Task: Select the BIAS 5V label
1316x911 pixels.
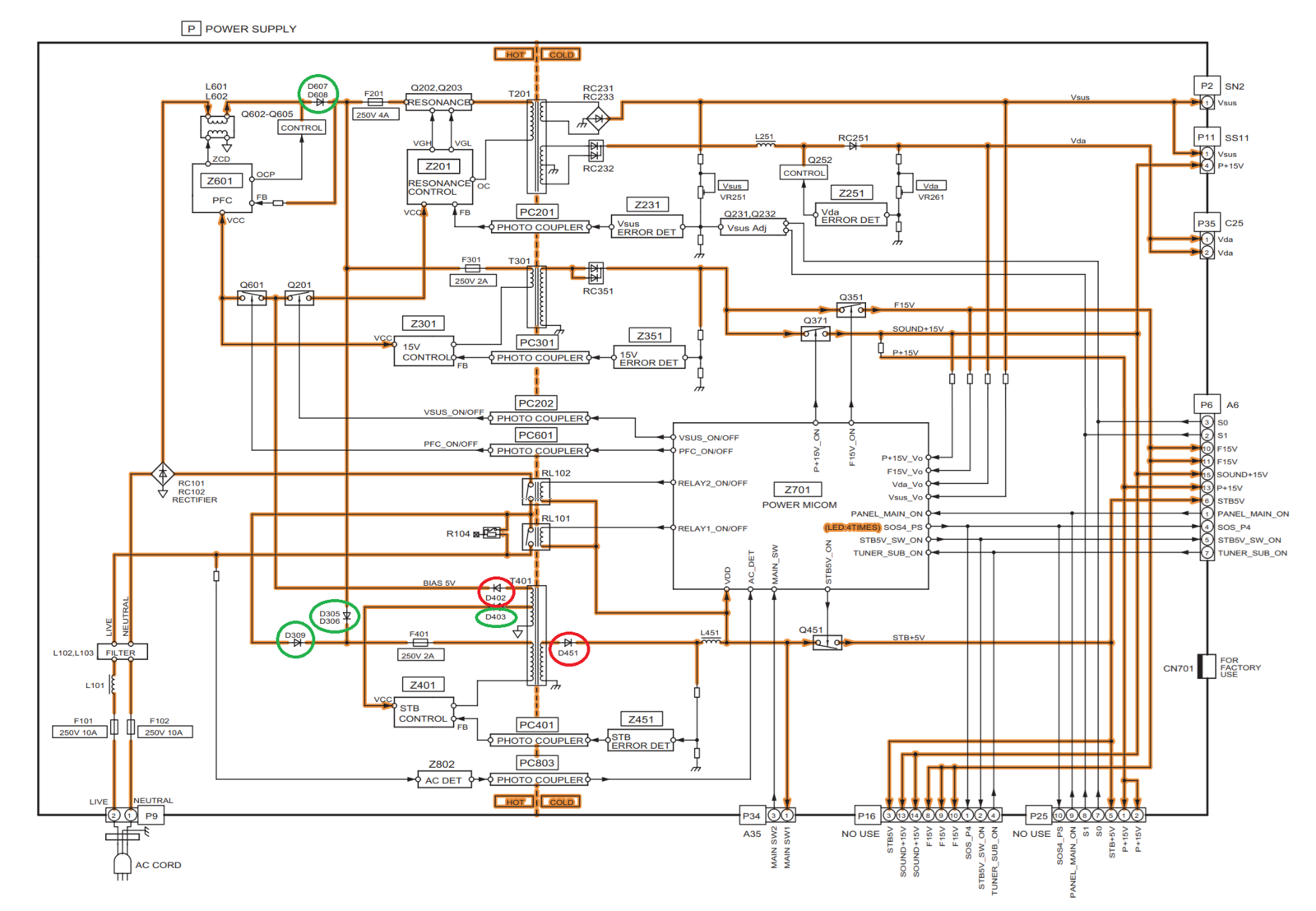Action: coord(439,583)
